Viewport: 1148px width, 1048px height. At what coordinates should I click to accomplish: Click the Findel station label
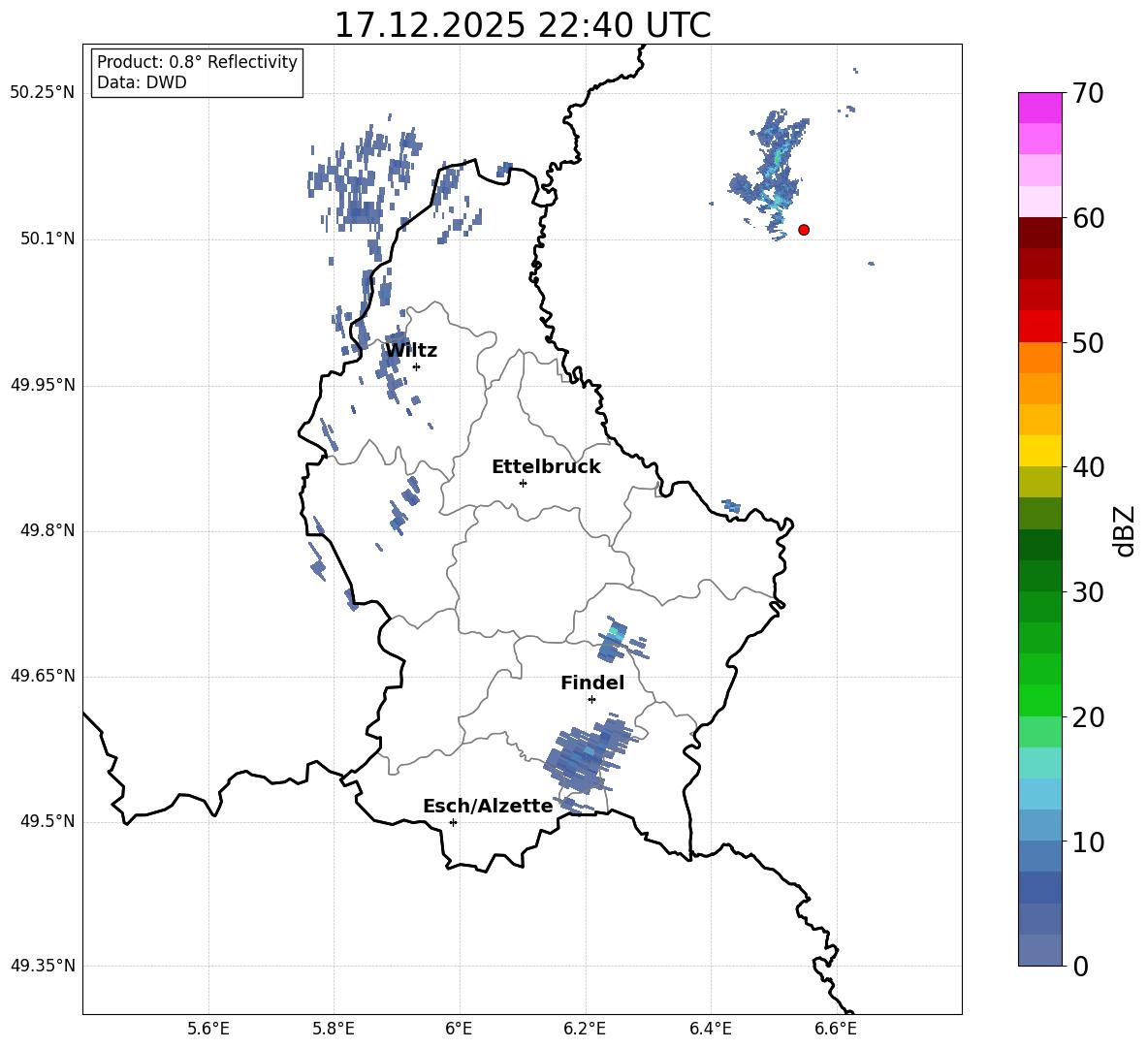pos(592,683)
